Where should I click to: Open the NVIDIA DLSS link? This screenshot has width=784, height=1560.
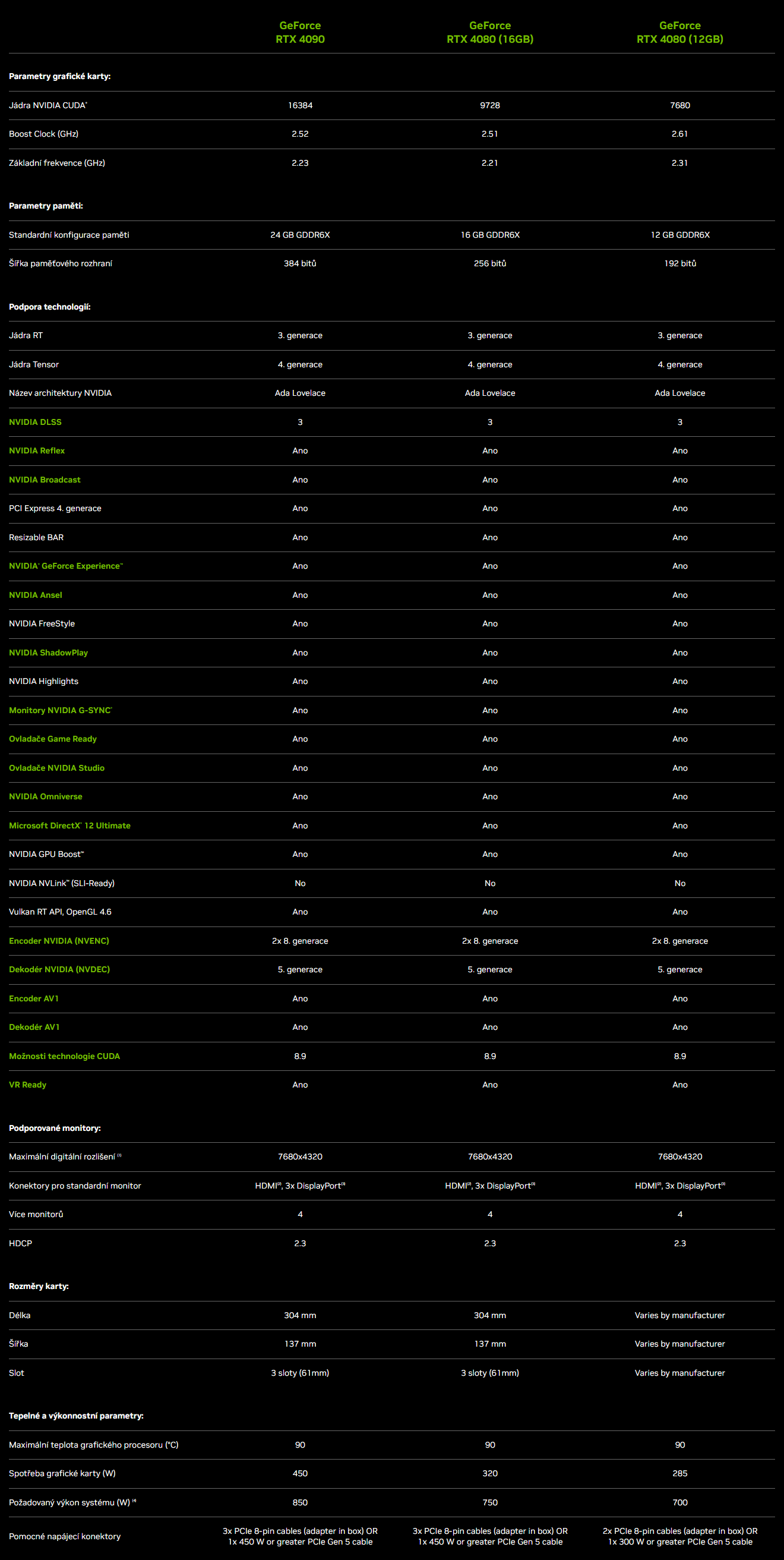point(35,422)
